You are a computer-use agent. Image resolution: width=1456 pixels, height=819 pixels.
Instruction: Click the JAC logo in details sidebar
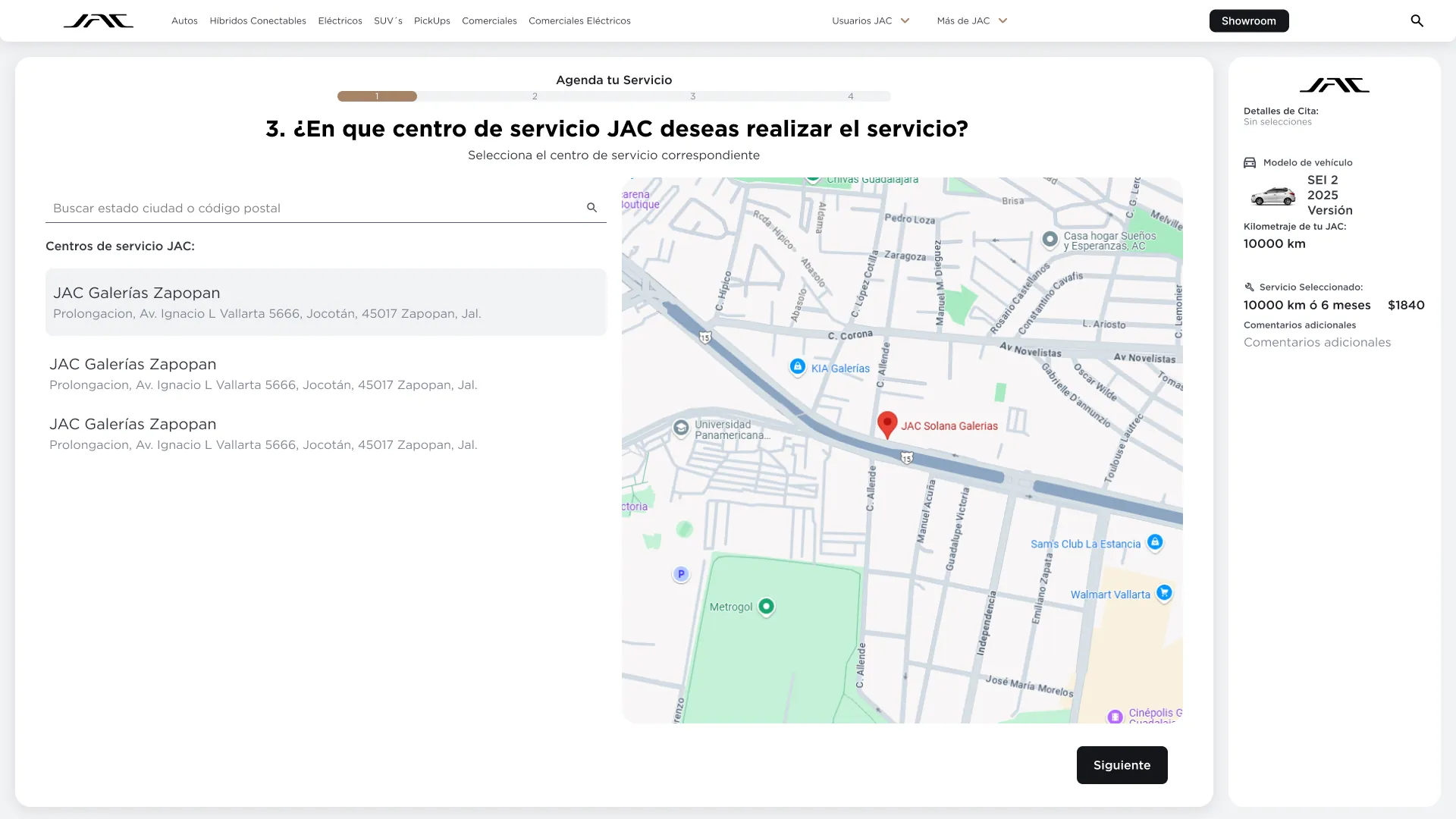pyautogui.click(x=1335, y=85)
